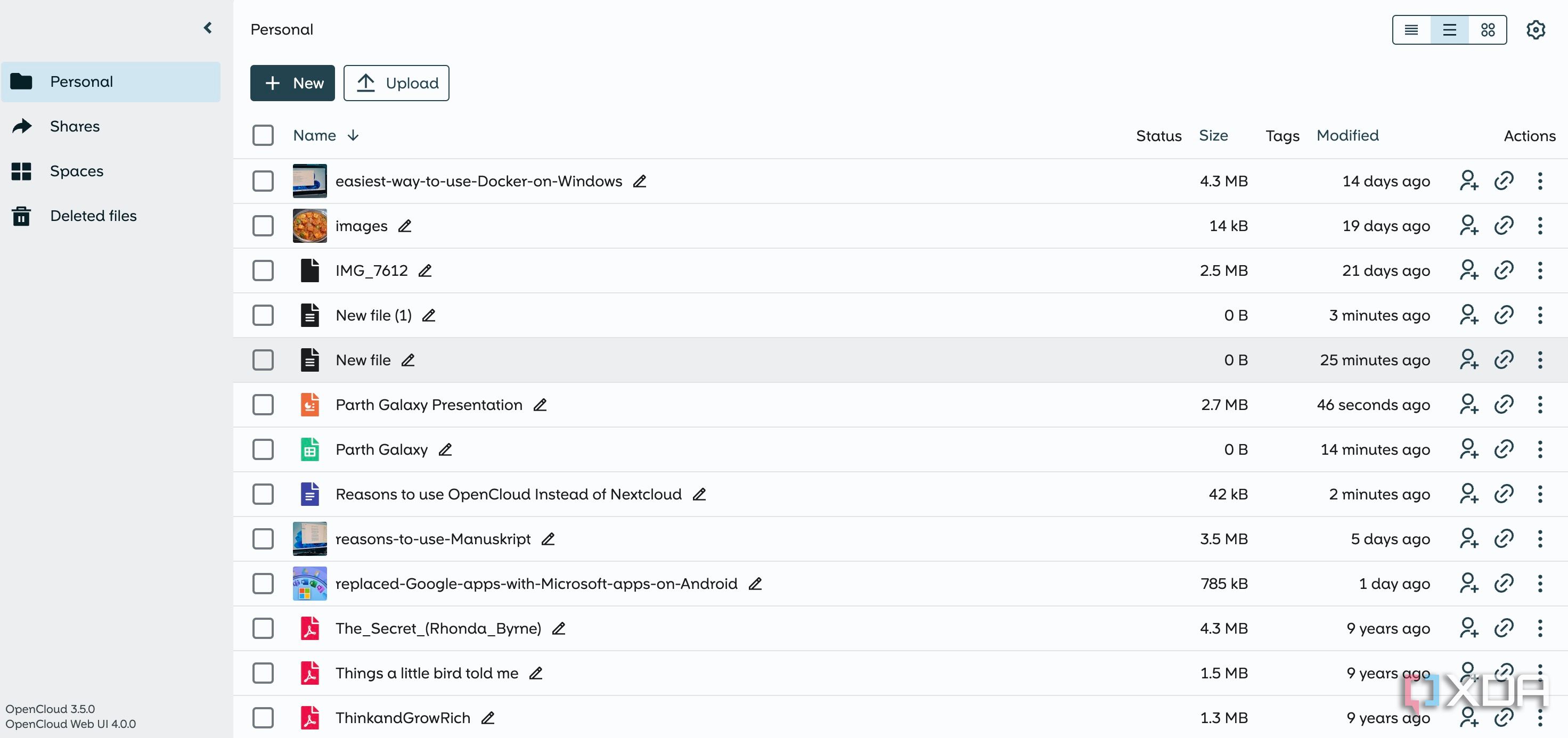The height and width of the screenshot is (738, 1568).
Task: Switch to condensed table view
Action: [x=1411, y=30]
